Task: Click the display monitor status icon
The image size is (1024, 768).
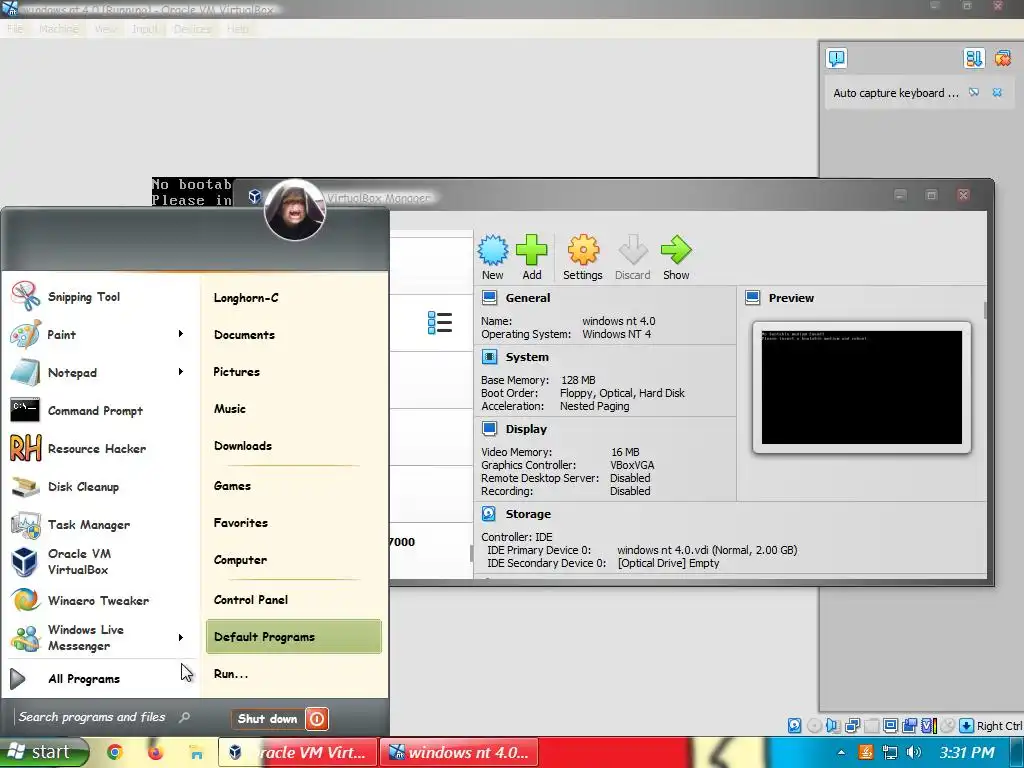Action: [890, 726]
